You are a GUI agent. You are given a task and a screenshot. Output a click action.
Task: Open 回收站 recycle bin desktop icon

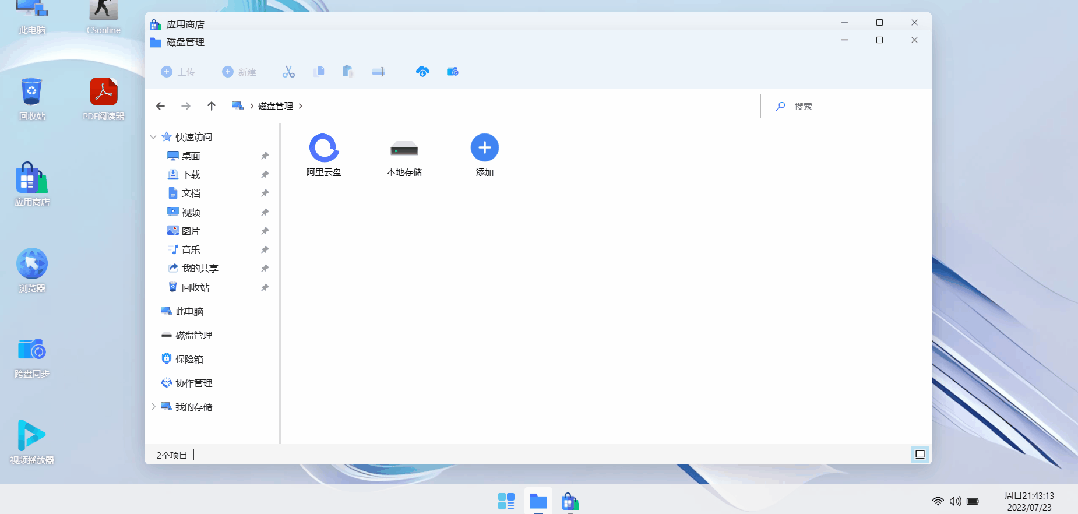coord(32,99)
